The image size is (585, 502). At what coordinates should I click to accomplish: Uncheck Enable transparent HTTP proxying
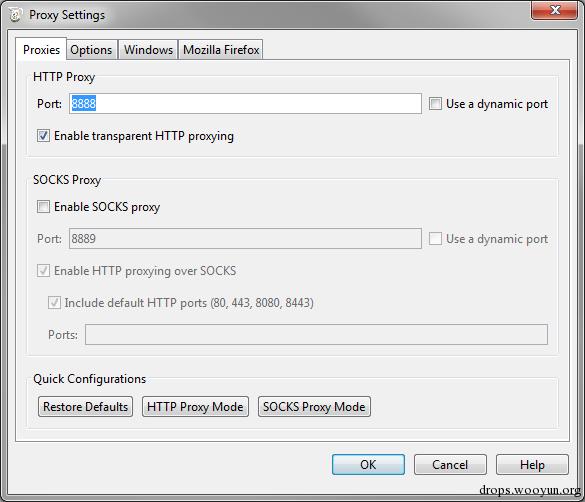[x=43, y=136]
